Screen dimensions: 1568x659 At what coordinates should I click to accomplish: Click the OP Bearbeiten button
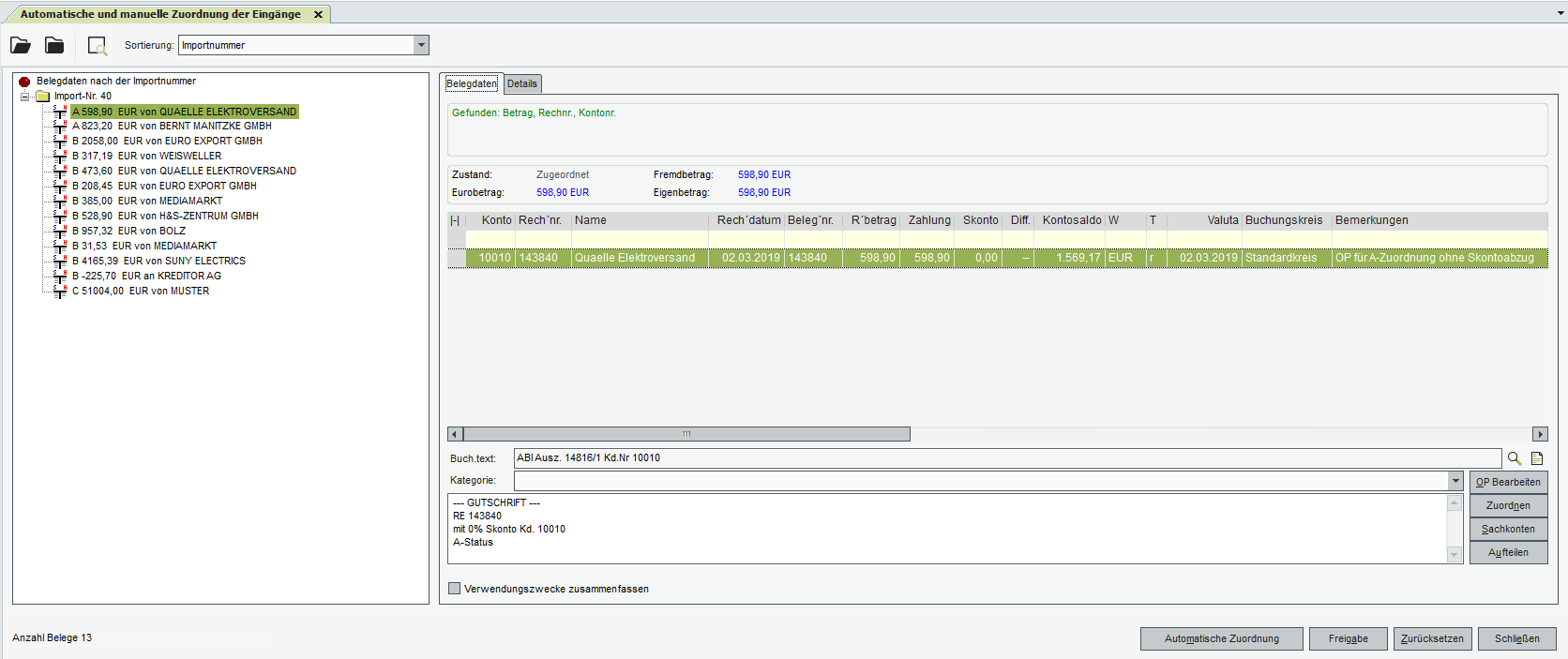point(1508,482)
